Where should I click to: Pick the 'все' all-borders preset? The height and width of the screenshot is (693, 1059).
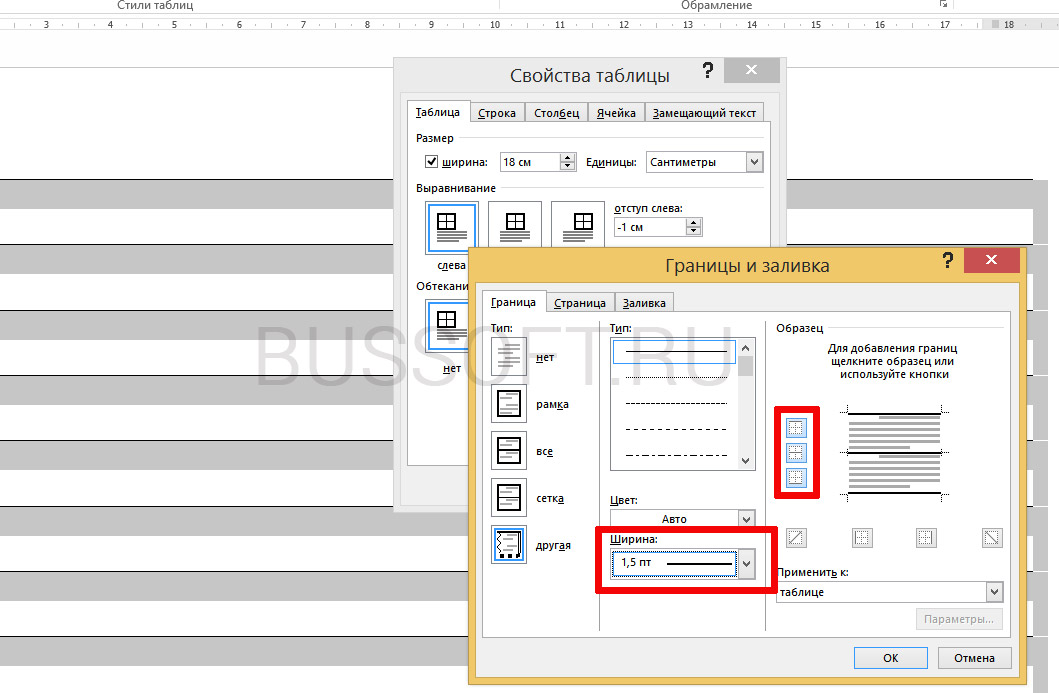(x=509, y=451)
